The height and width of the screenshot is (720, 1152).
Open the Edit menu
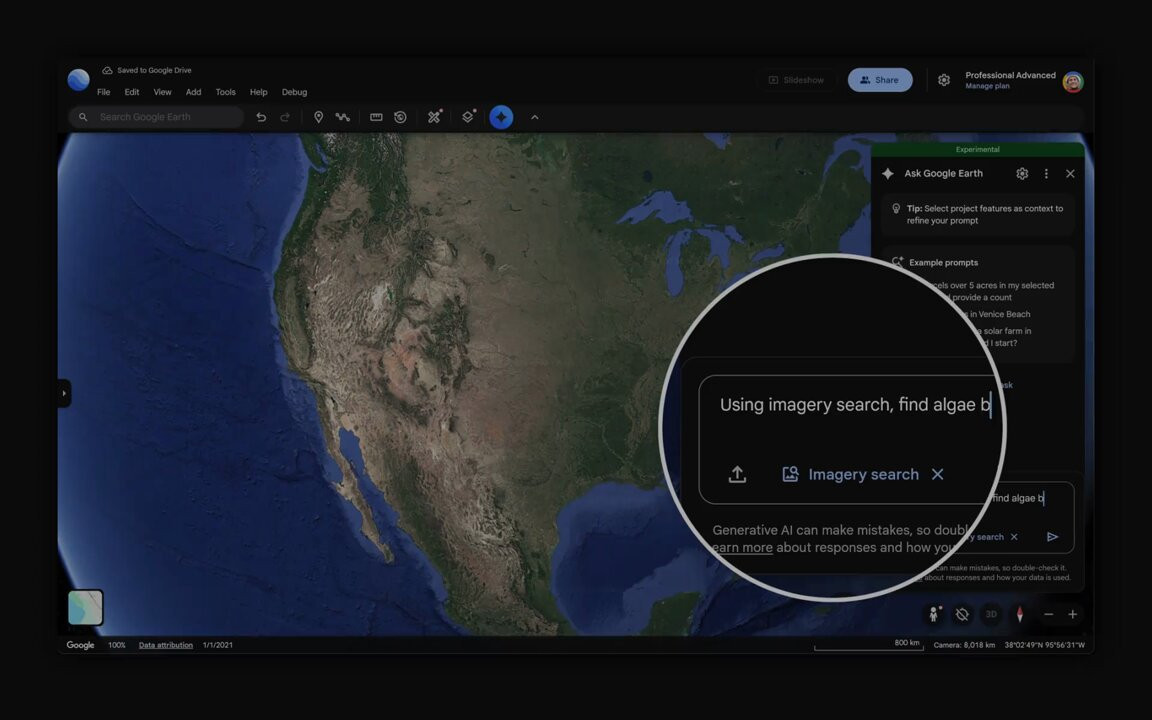pos(132,92)
